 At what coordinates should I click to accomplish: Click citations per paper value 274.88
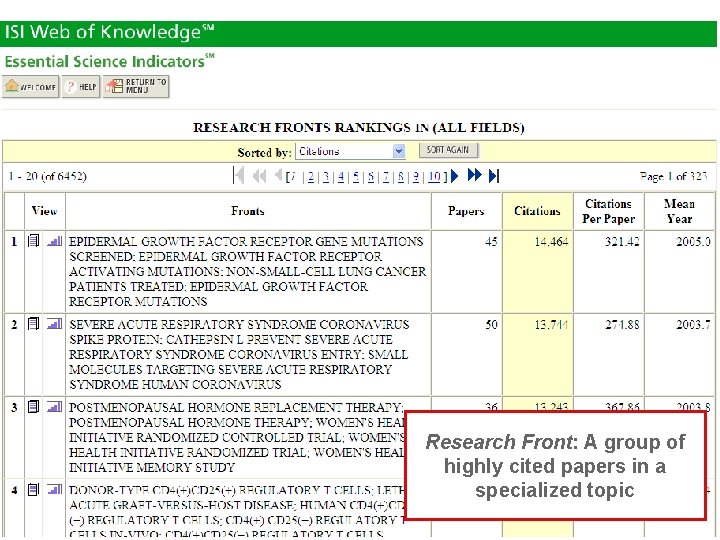pos(622,325)
